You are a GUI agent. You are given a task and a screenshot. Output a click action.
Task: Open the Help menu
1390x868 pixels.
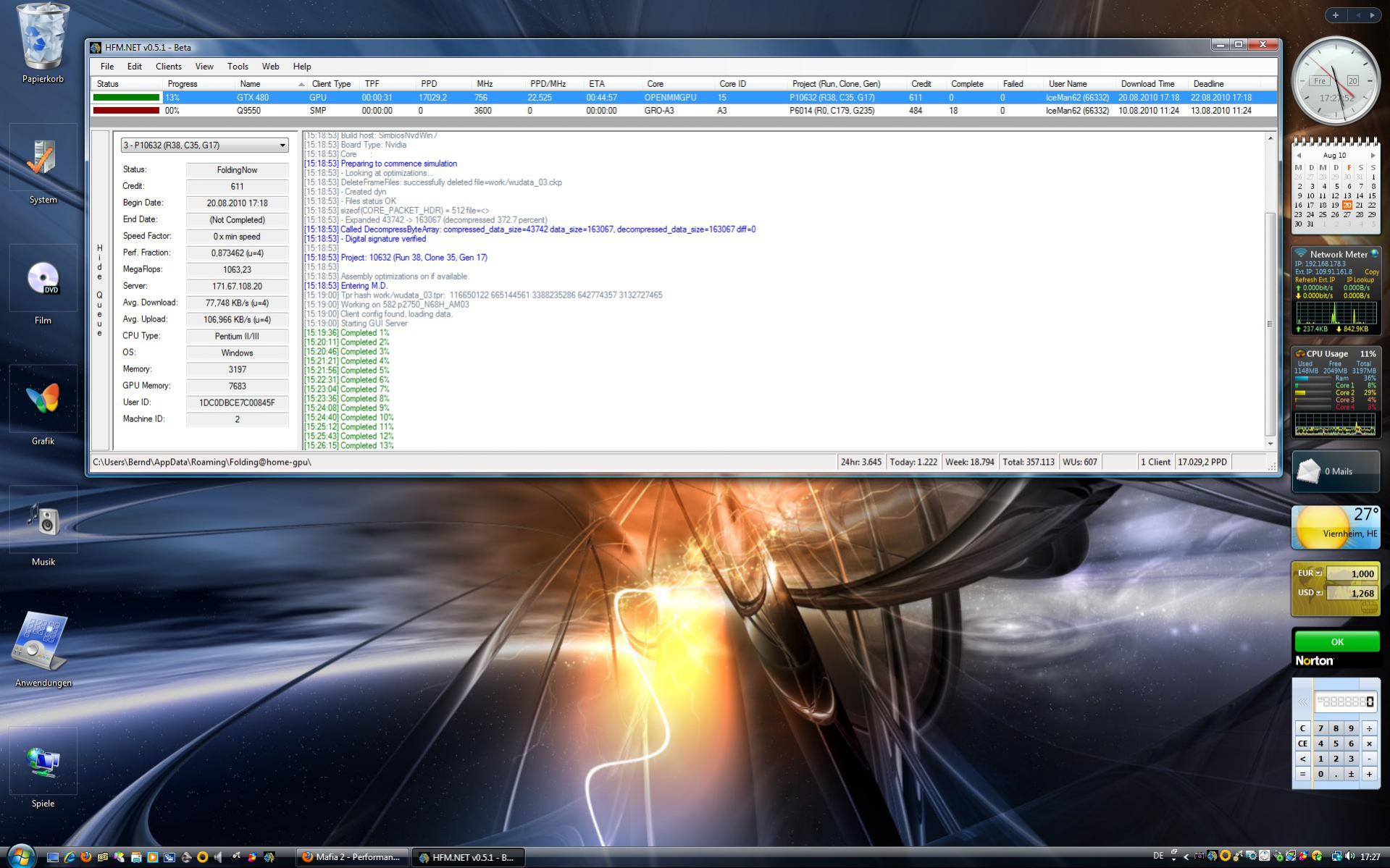[x=302, y=67]
